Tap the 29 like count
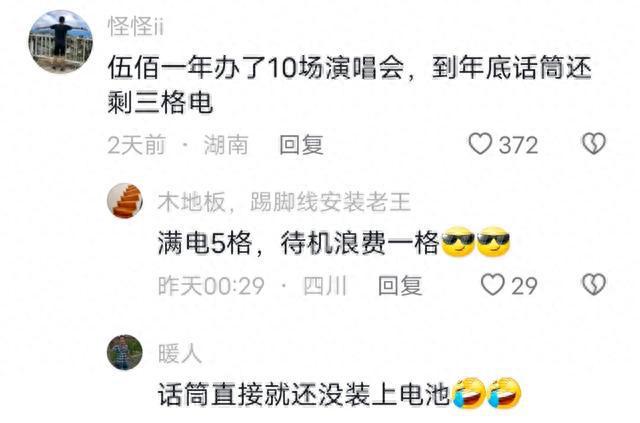The width and height of the screenshot is (640, 423). (524, 285)
